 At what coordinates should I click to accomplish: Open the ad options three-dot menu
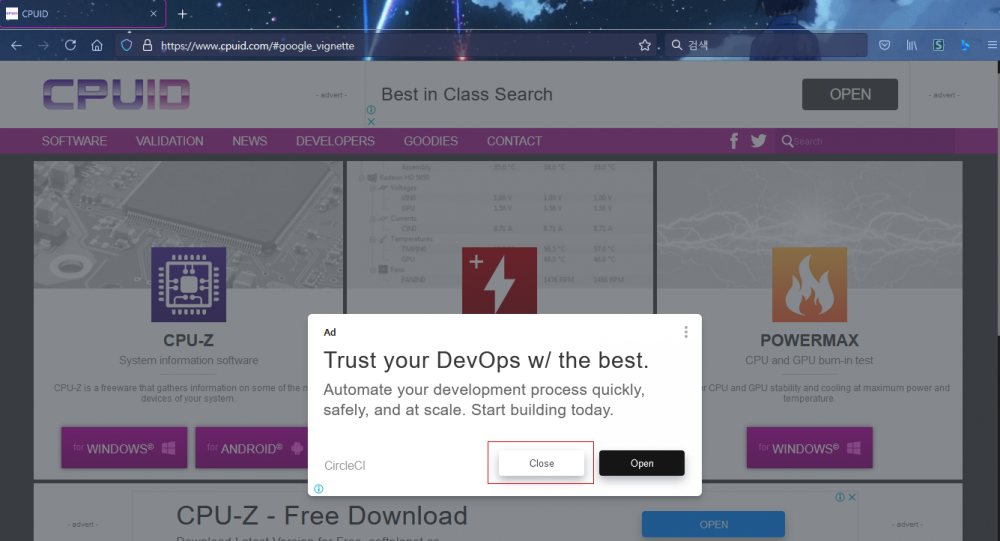point(686,332)
